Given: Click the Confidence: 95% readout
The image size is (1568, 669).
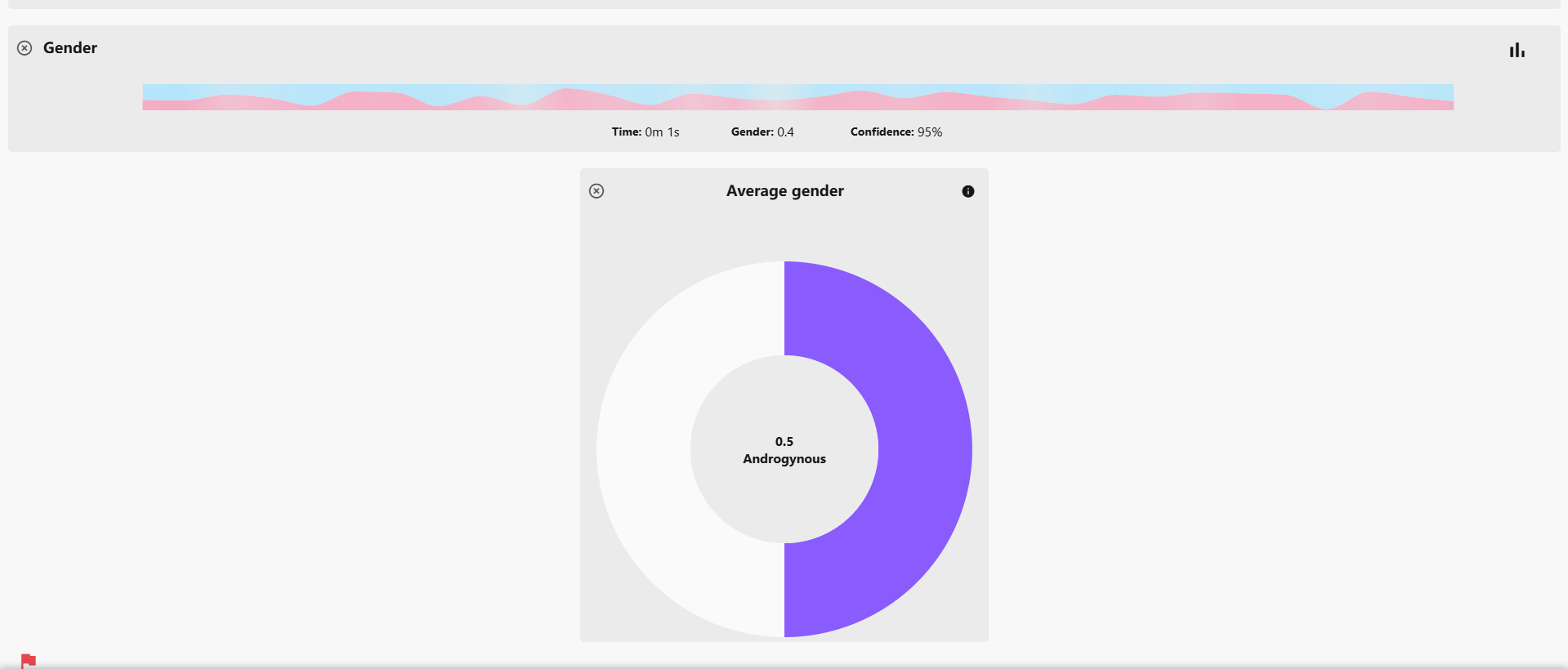Looking at the screenshot, I should (896, 132).
